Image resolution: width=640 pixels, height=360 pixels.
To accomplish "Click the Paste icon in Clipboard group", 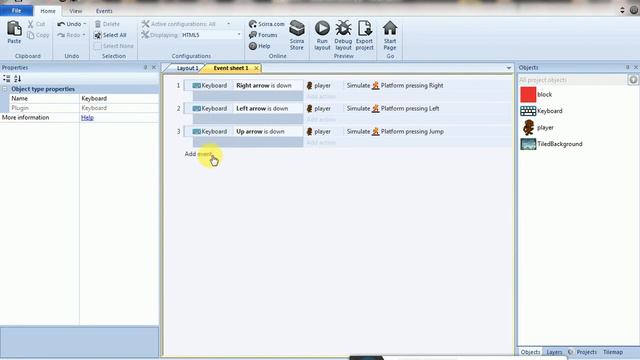I will [14, 29].
